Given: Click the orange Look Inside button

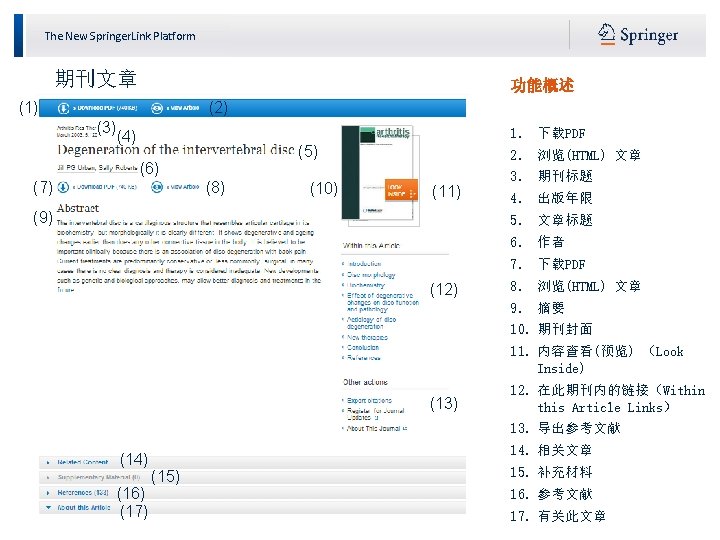Looking at the screenshot, I should coord(401,190).
